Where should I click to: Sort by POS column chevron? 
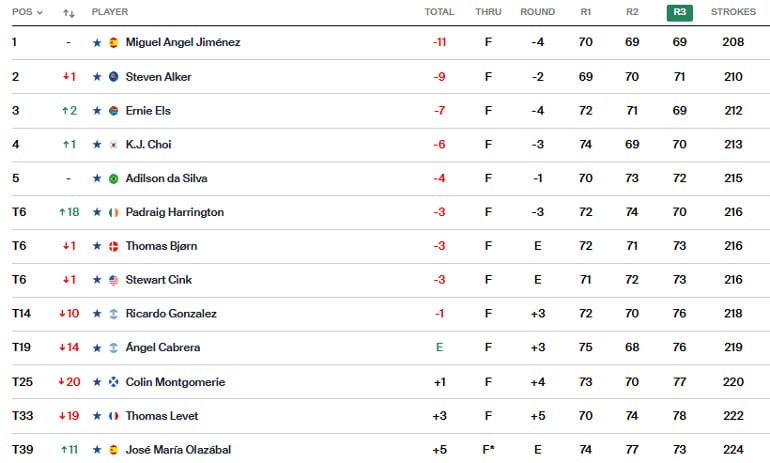[x=40, y=12]
